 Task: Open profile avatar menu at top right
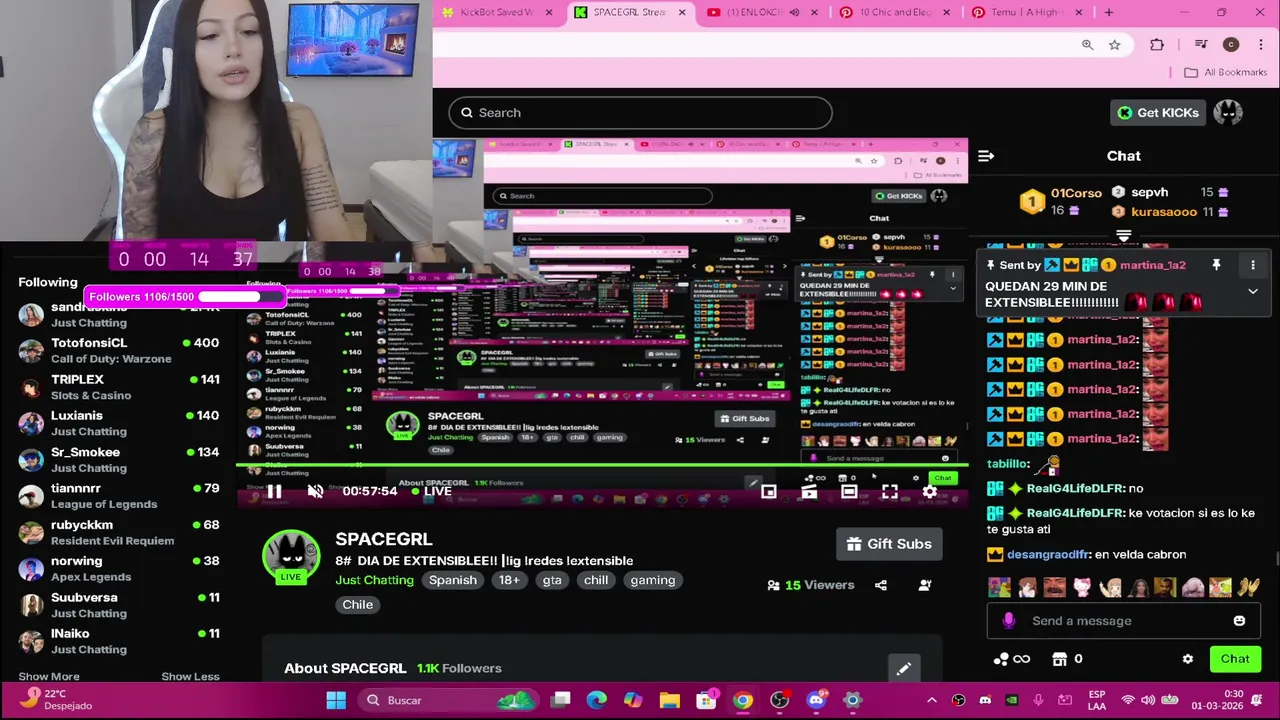point(1228,112)
